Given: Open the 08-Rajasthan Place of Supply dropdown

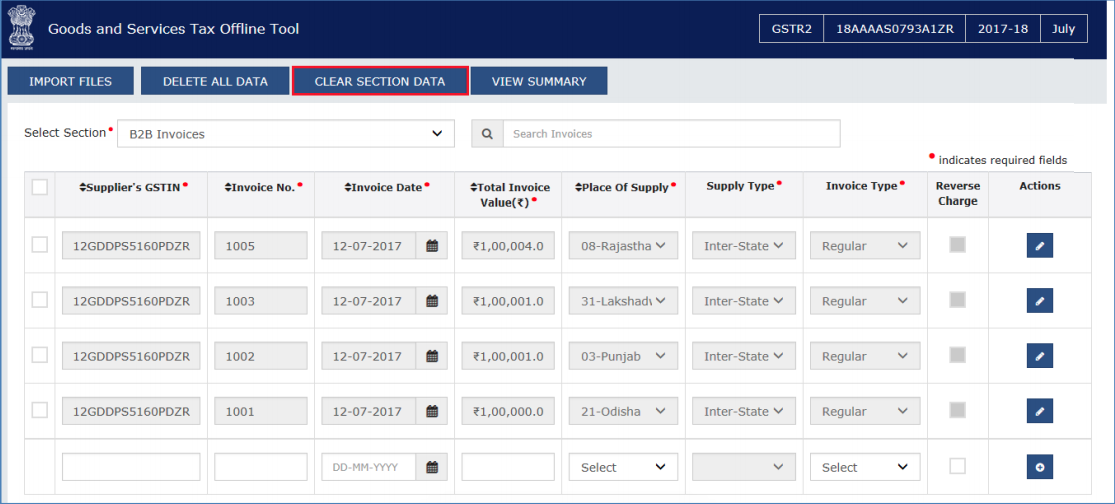Looking at the screenshot, I should [x=623, y=246].
